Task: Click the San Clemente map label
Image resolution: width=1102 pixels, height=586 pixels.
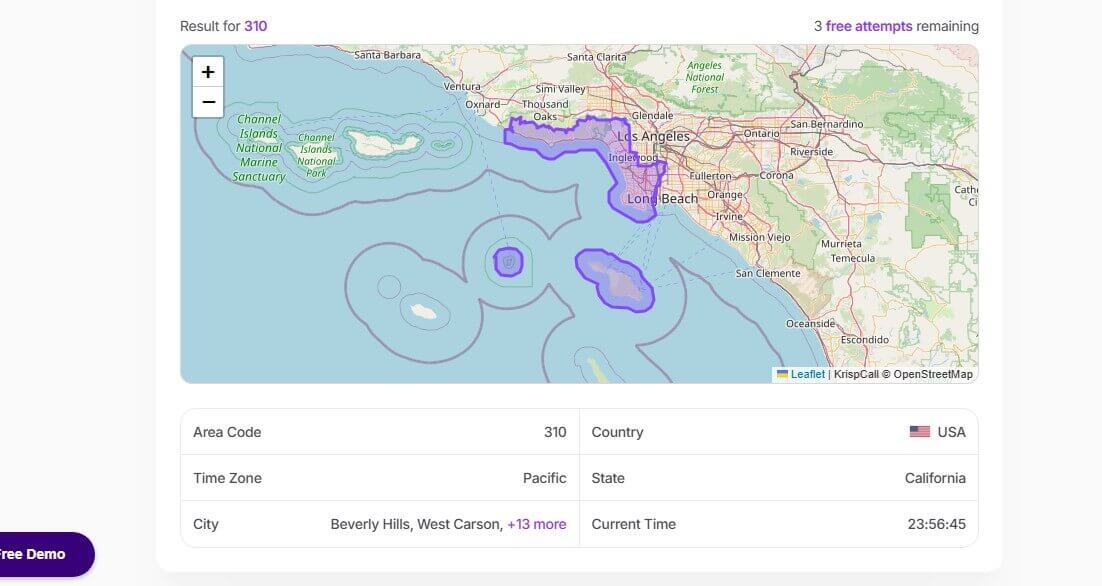Action: coord(768,273)
